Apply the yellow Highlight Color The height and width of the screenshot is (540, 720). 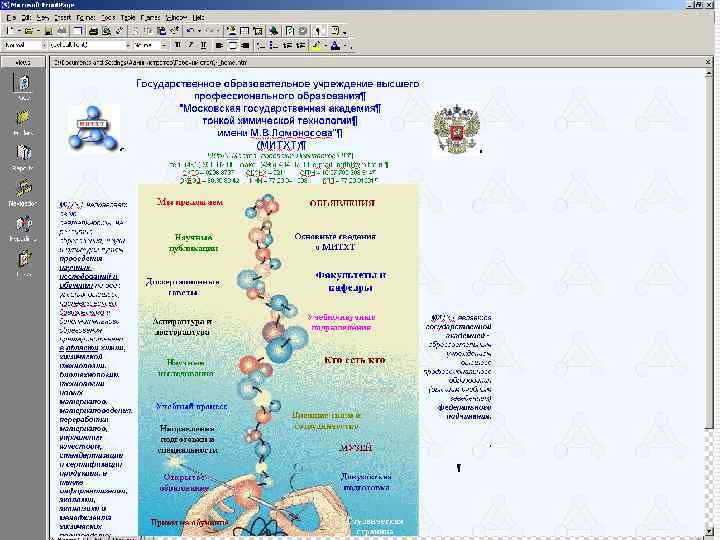coord(316,45)
